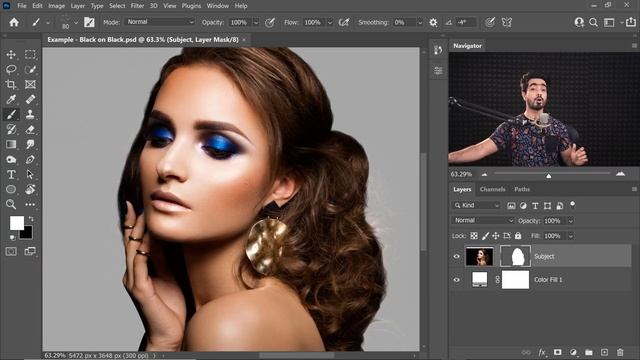Open the Filter menu
640x360 pixels.
click(137, 6)
